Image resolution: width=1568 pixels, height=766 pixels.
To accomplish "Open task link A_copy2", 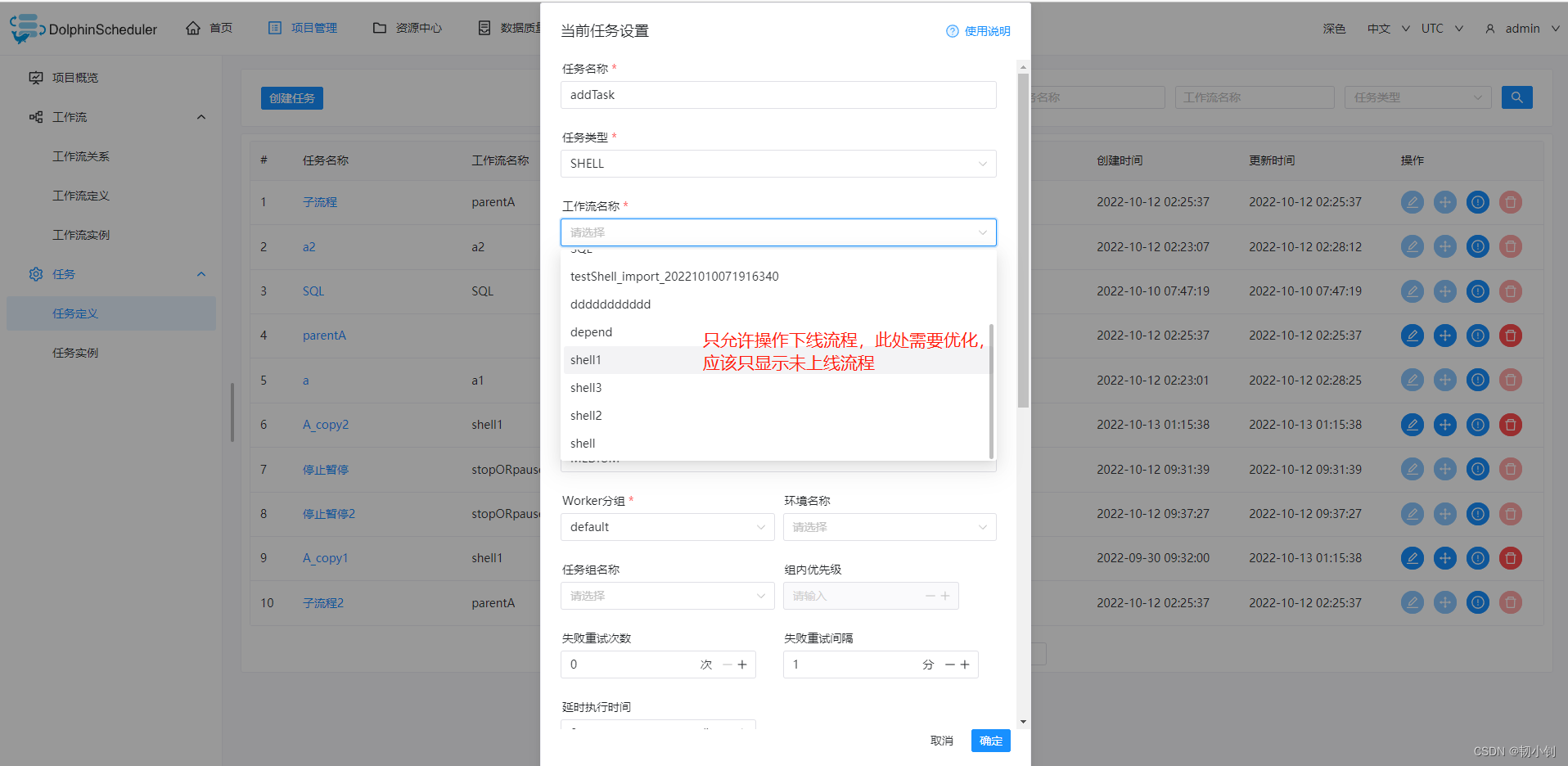I will 326,425.
